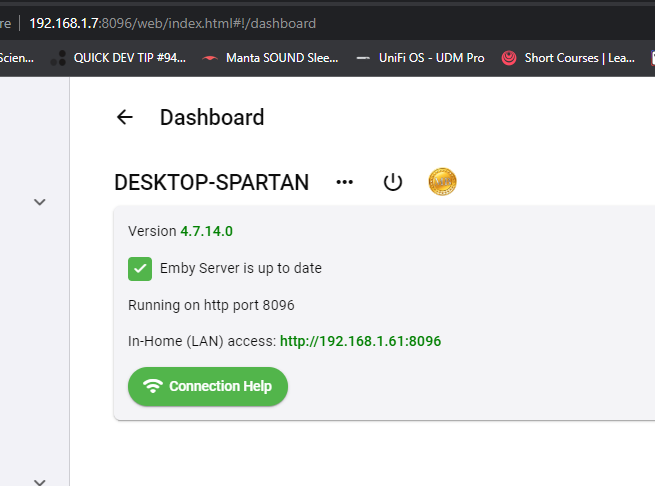Screen dimensions: 655x486
Task: Open the UniFi OS - UDM Pro bookmark
Action: click(x=420, y=58)
